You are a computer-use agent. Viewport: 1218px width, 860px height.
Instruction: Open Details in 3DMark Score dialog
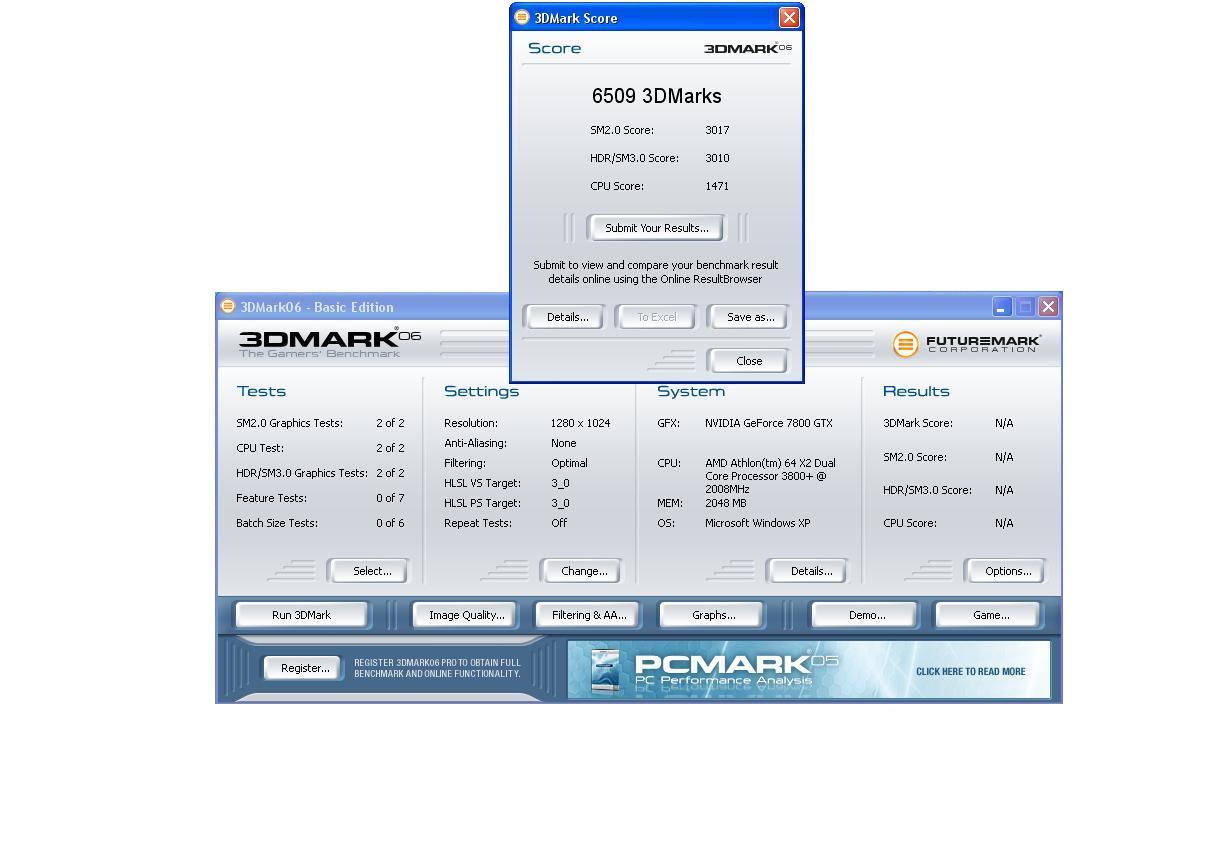[x=566, y=317]
